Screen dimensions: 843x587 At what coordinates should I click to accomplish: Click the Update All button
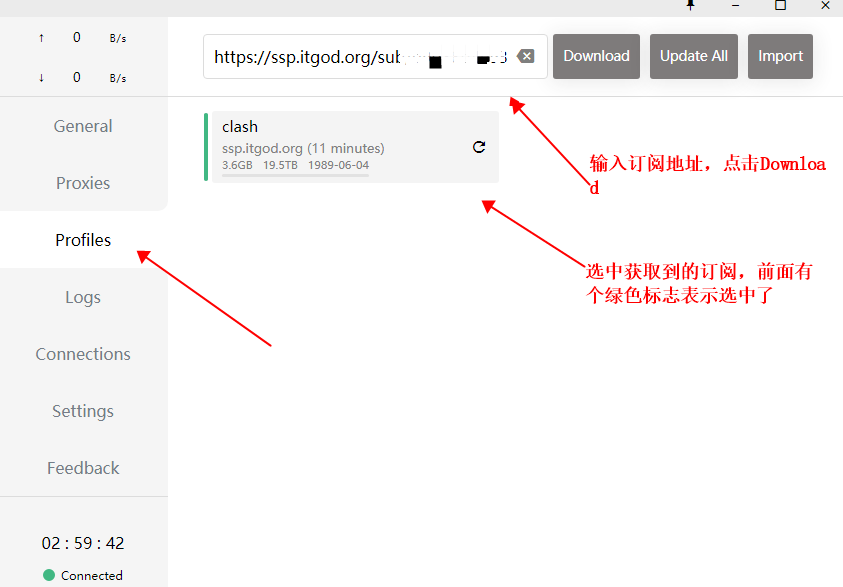694,56
